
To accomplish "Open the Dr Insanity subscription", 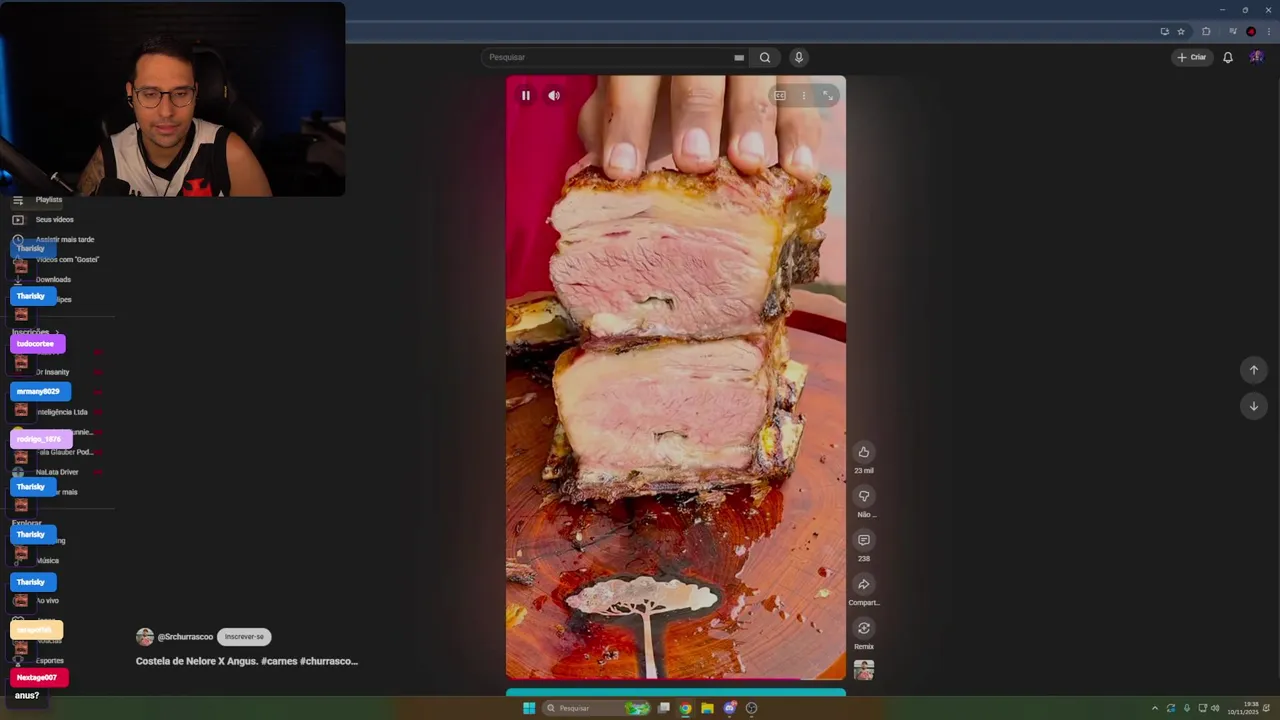I will (52, 372).
